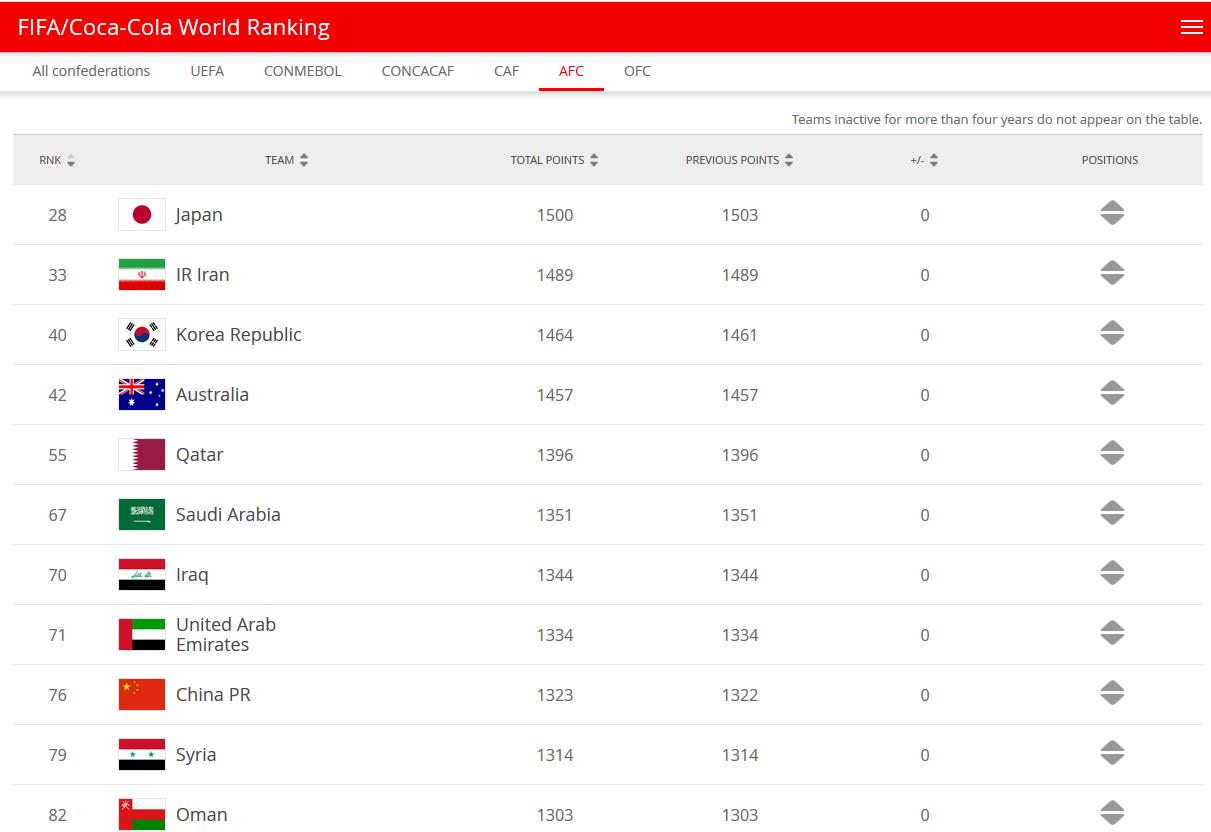Viewport: 1211px width, 832px height.
Task: Select the AFC tab
Action: click(x=571, y=71)
